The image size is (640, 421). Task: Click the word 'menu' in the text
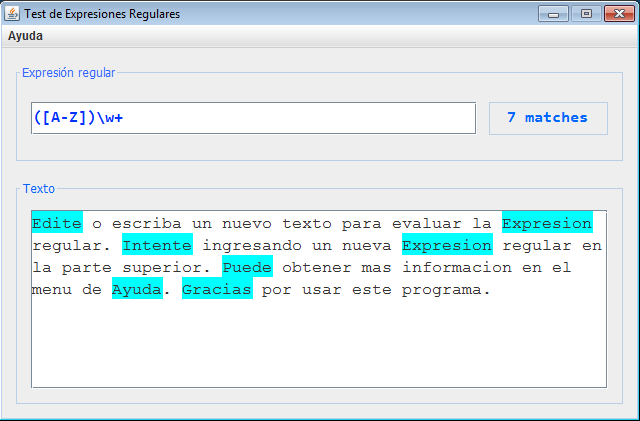(52, 290)
